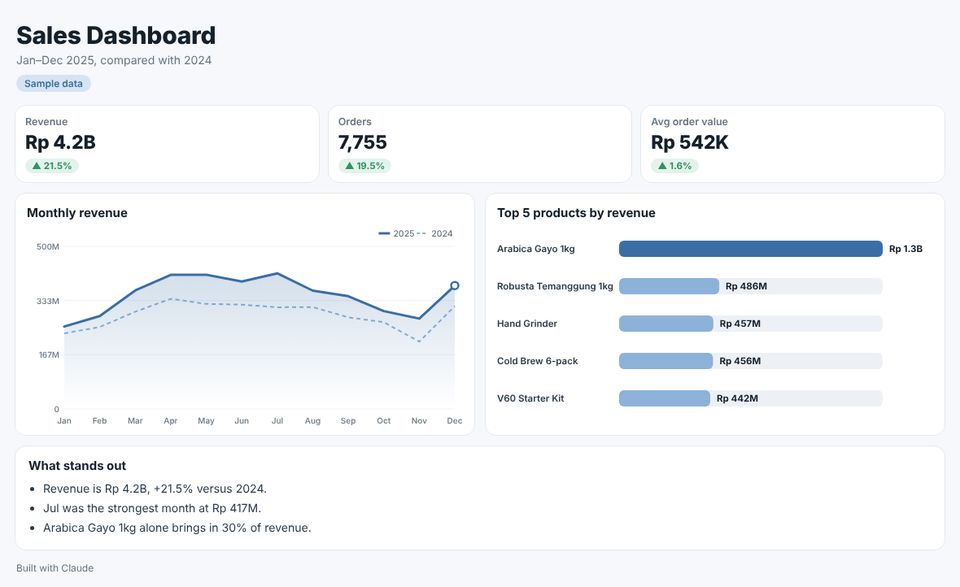The image size is (960, 587).
Task: Click the bullet about Jul strongest month
Action: (x=152, y=509)
